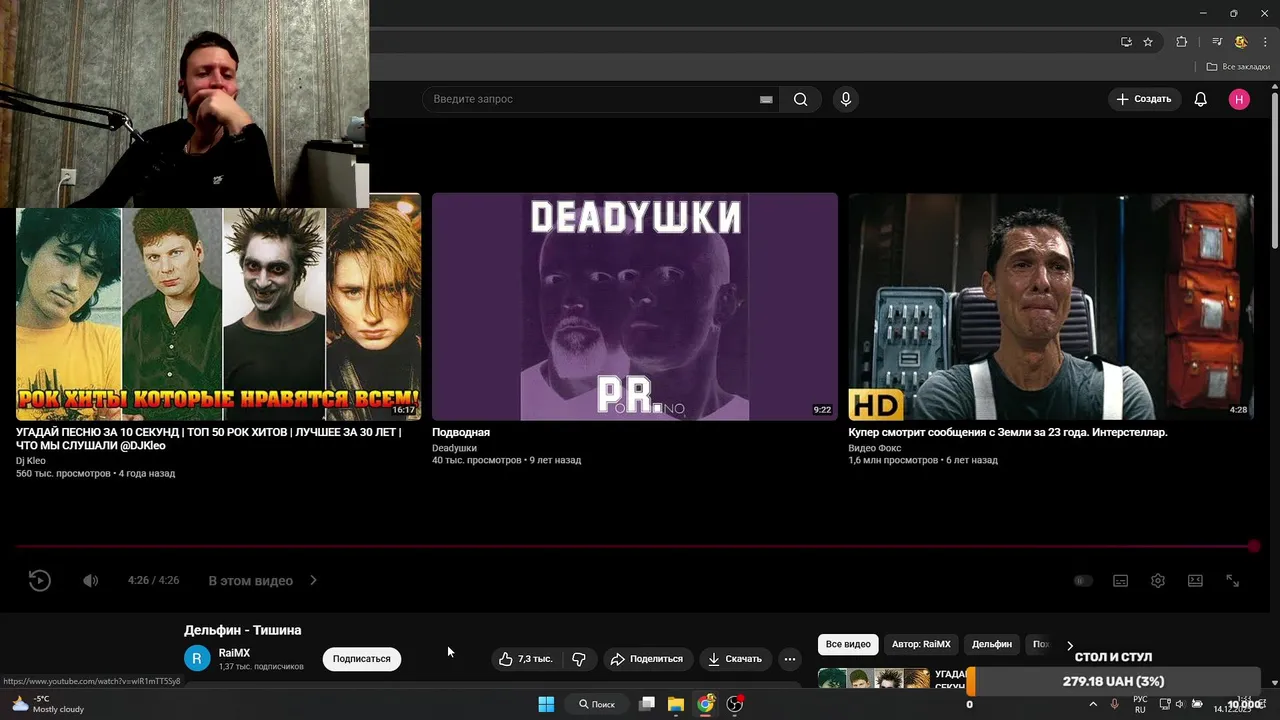Select the 'Все видео' filter chip
Image resolution: width=1280 pixels, height=720 pixels.
pyautogui.click(x=848, y=644)
